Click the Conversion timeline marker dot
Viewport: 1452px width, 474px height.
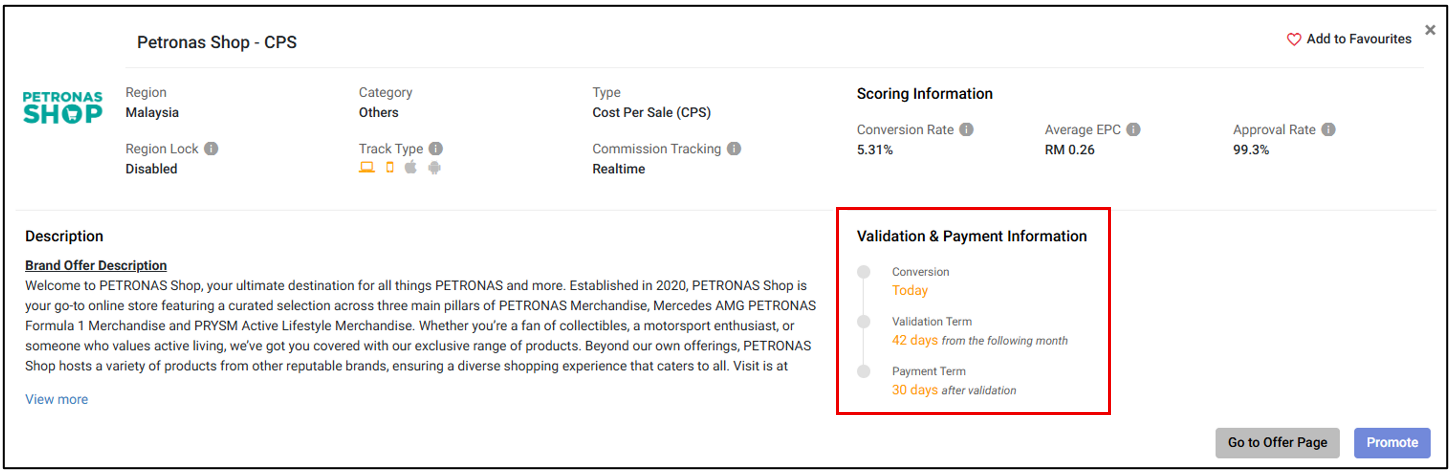[x=864, y=272]
